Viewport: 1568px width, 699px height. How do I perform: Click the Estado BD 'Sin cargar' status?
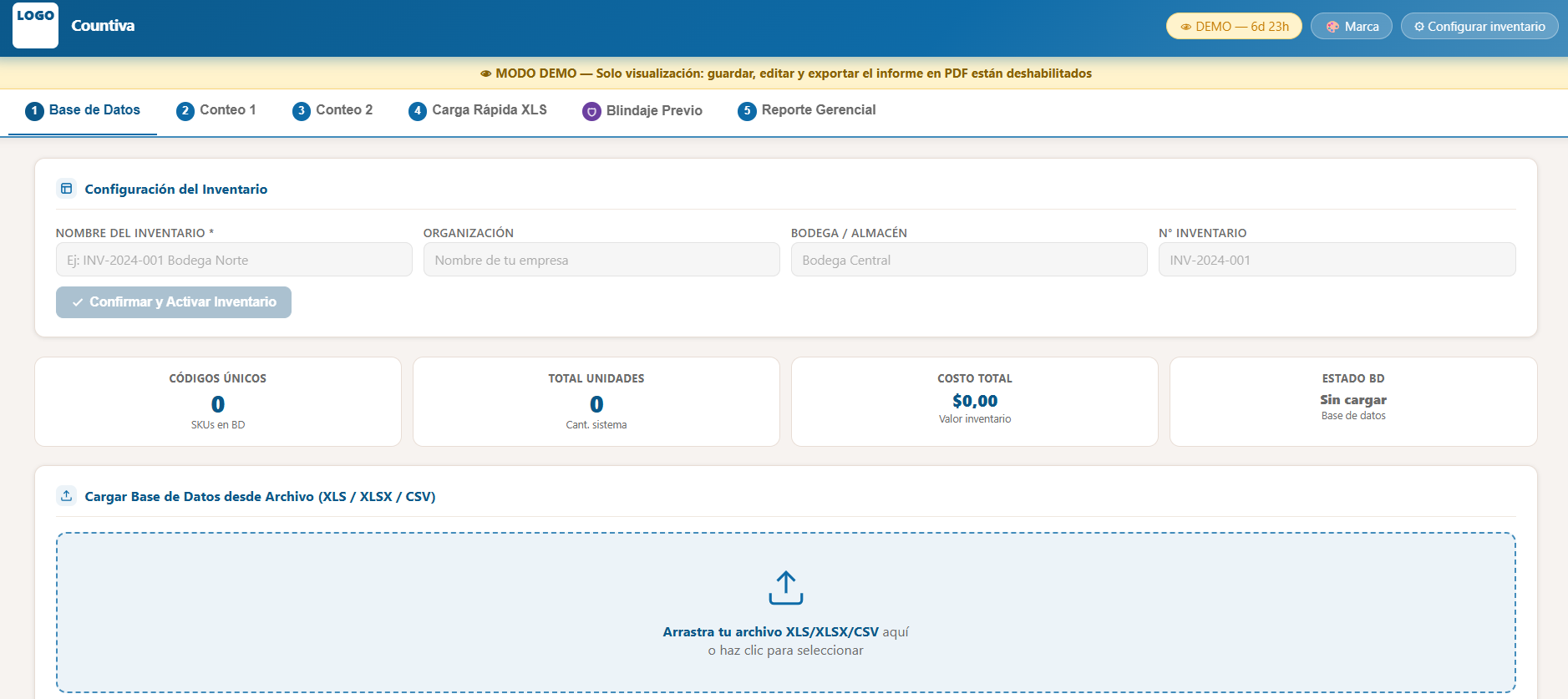(x=1353, y=400)
